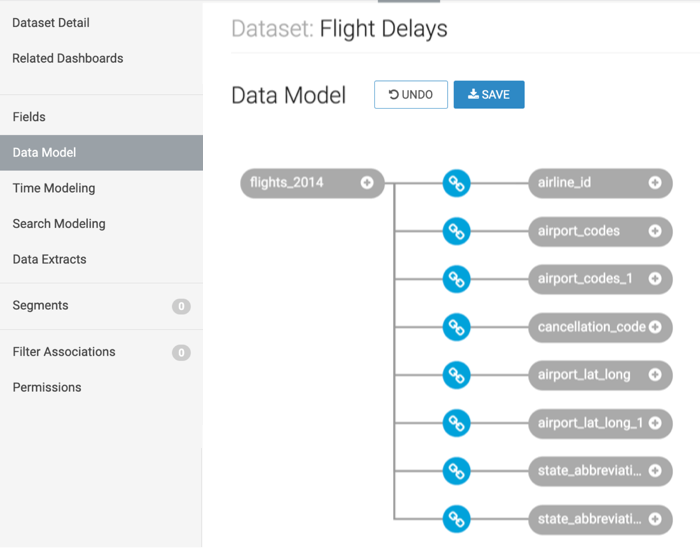Select the join icon for airport_lat_long
The height and width of the screenshot is (549, 700).
tap(456, 375)
